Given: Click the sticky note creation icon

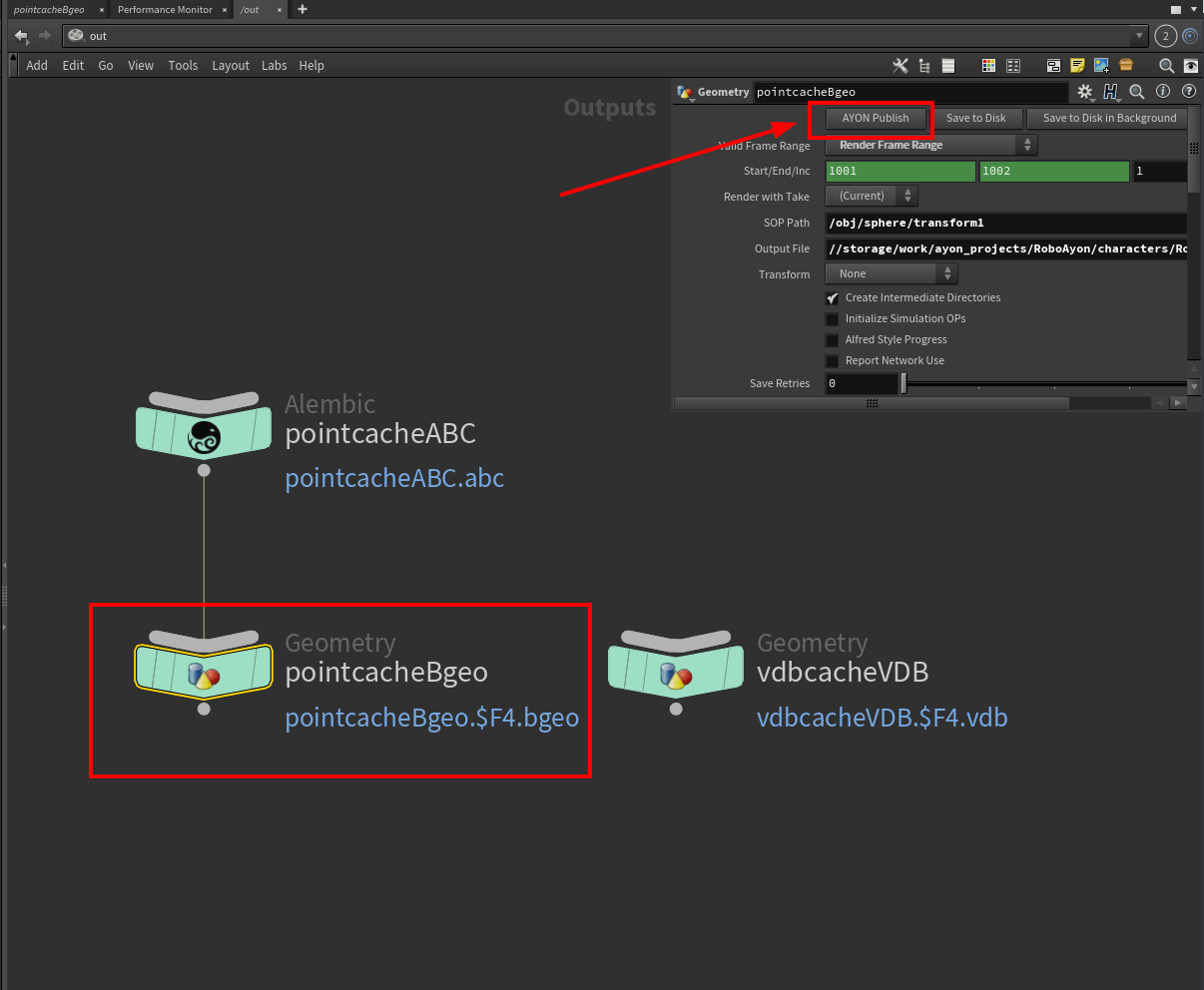Looking at the screenshot, I should pos(1077,66).
